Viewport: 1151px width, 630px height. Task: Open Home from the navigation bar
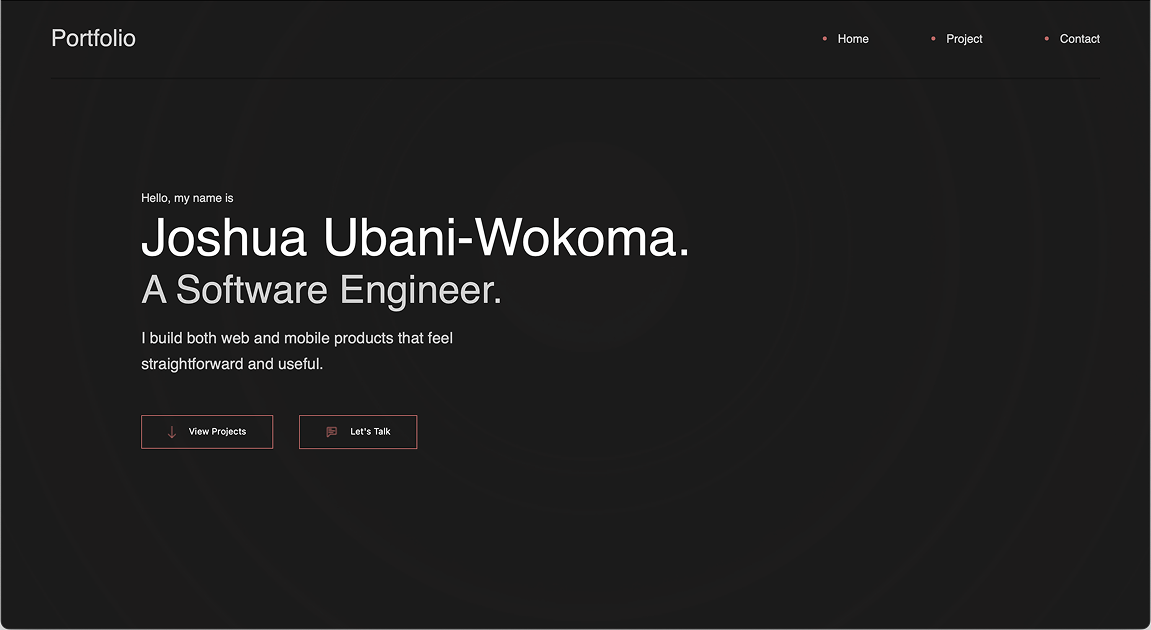click(853, 39)
